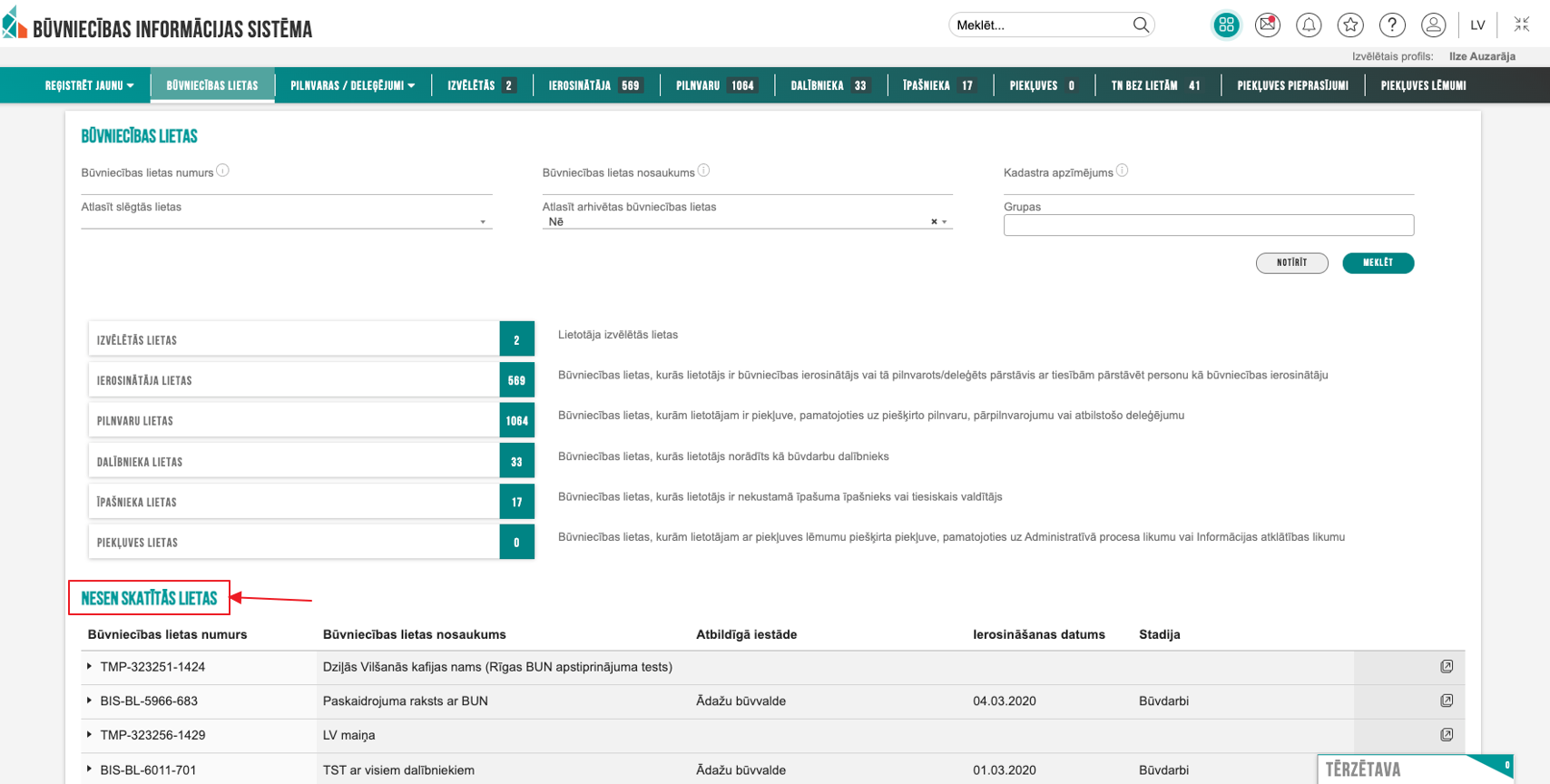The image size is (1550, 784).
Task: Open Ierosinātāja lietas list
Action: [x=311, y=380]
